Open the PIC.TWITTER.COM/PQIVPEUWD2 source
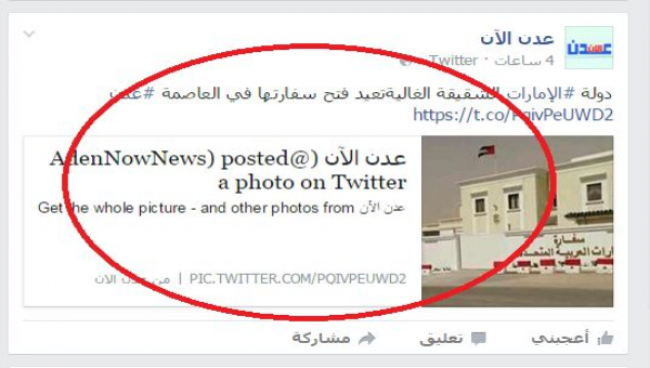This screenshot has height=368, width=650. 298,279
